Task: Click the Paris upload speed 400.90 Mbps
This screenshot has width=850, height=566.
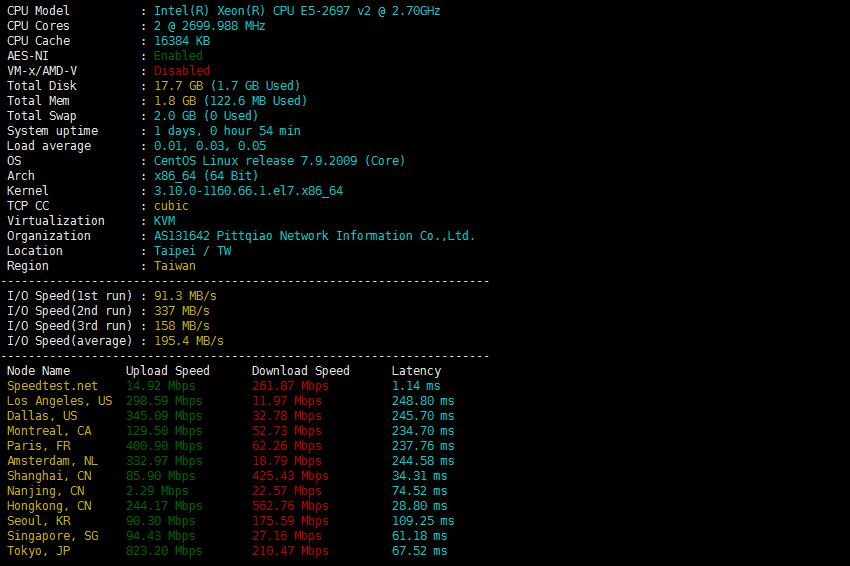Action: 164,446
